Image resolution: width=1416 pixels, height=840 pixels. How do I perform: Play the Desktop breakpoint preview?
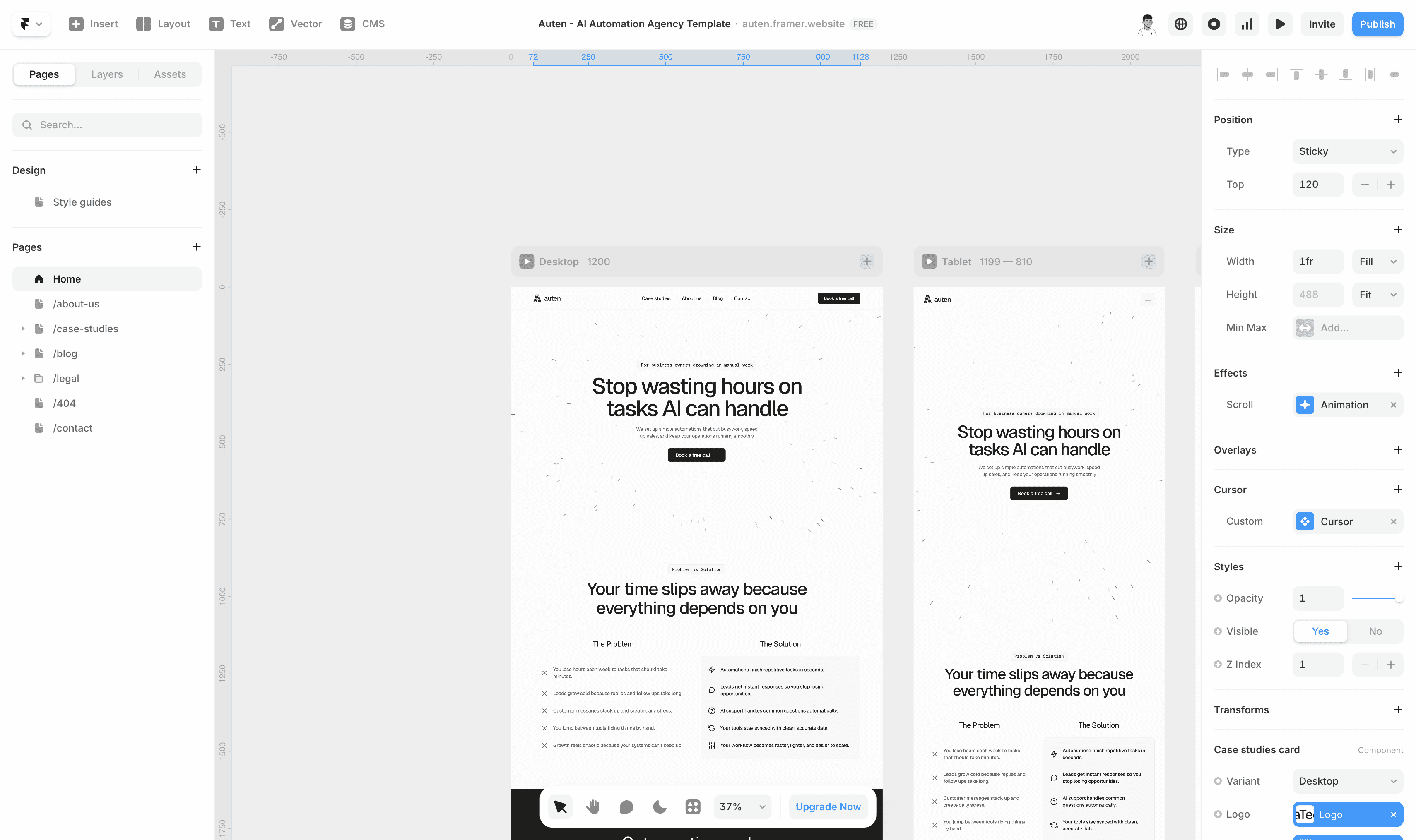tap(526, 262)
